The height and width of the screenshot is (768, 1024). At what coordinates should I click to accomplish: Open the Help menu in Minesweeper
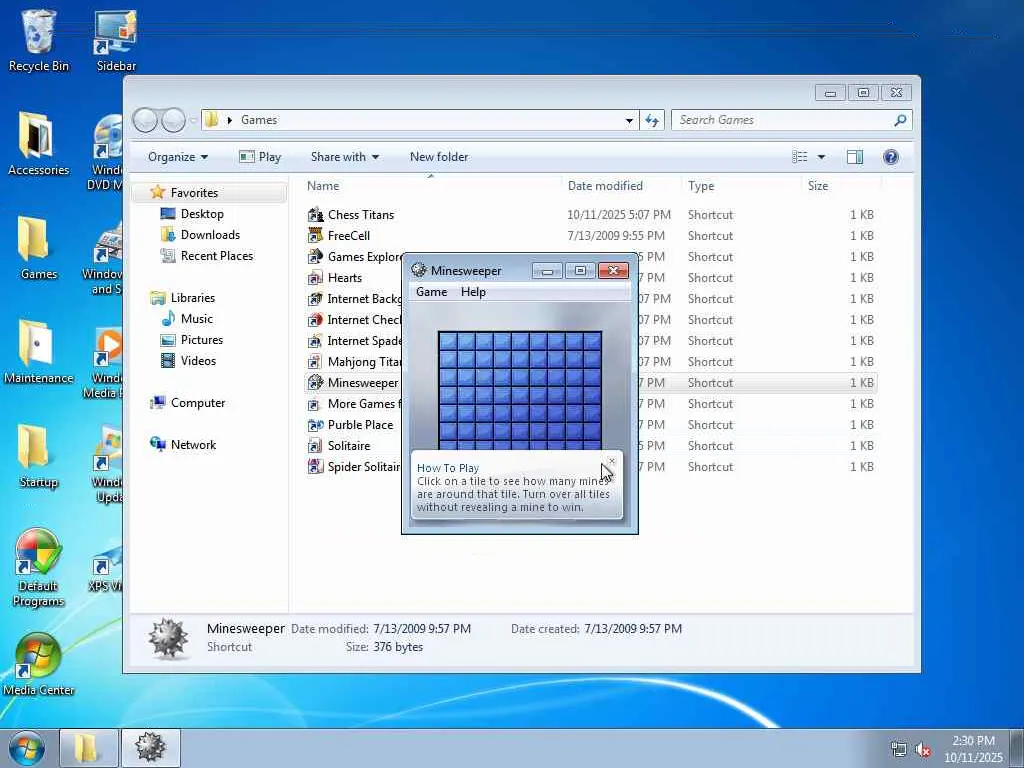click(x=473, y=292)
